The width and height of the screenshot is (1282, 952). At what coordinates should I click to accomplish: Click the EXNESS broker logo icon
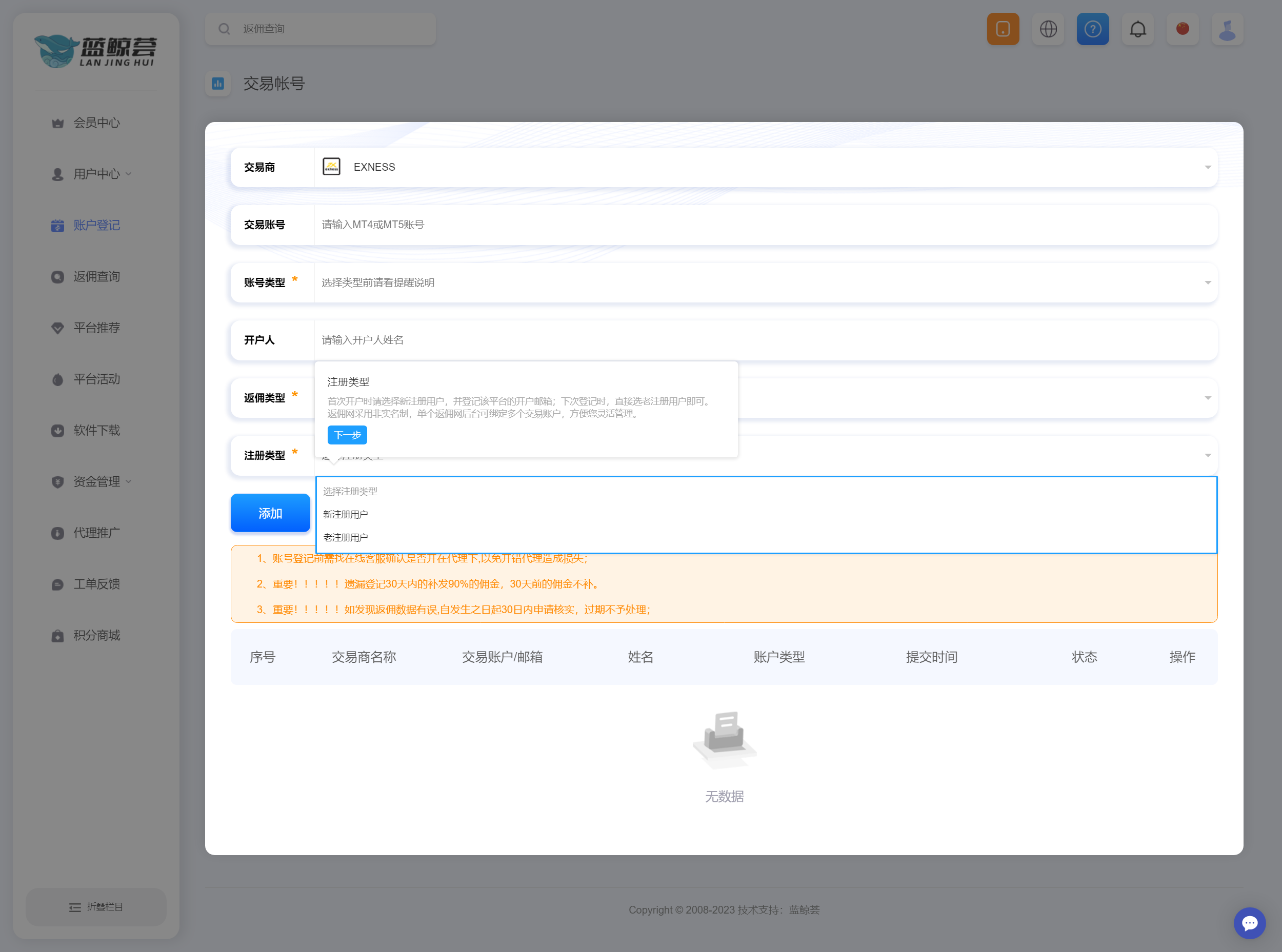[331, 167]
